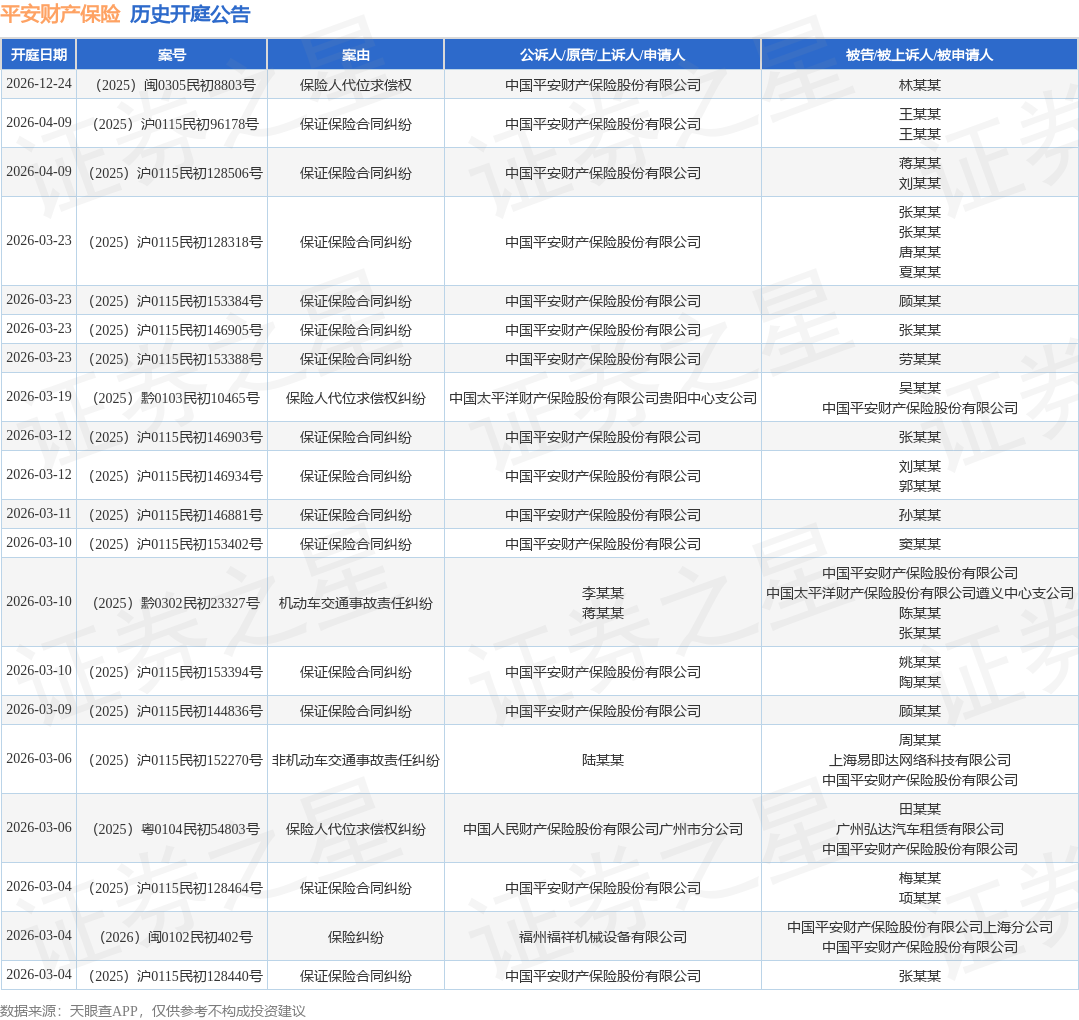
Task: Select case number (2025)沪0115民初153394号
Action: pos(172,672)
